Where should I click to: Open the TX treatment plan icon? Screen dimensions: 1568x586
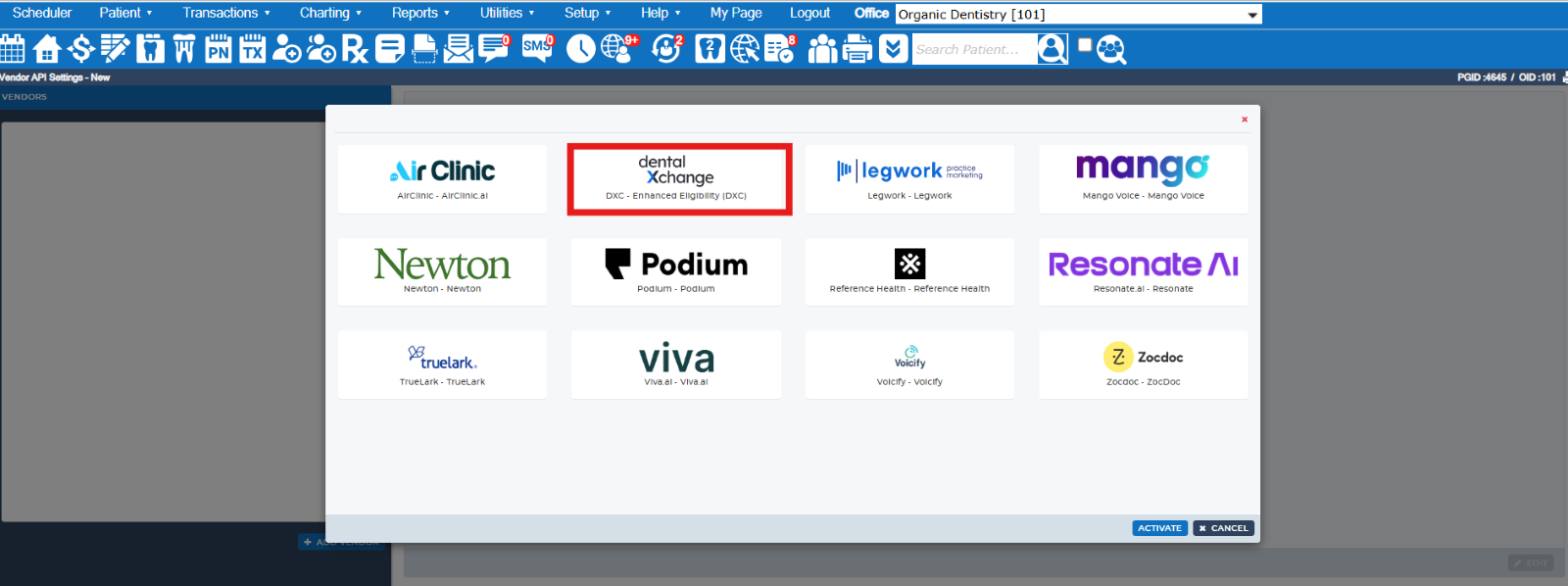(253, 48)
